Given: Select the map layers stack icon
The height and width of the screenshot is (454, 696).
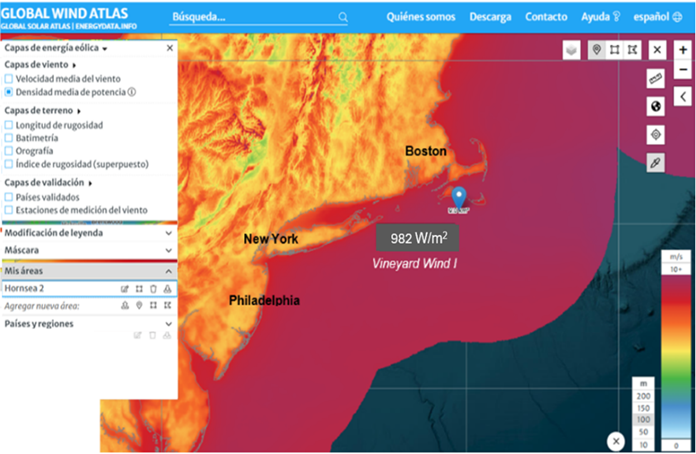Looking at the screenshot, I should (571, 50).
